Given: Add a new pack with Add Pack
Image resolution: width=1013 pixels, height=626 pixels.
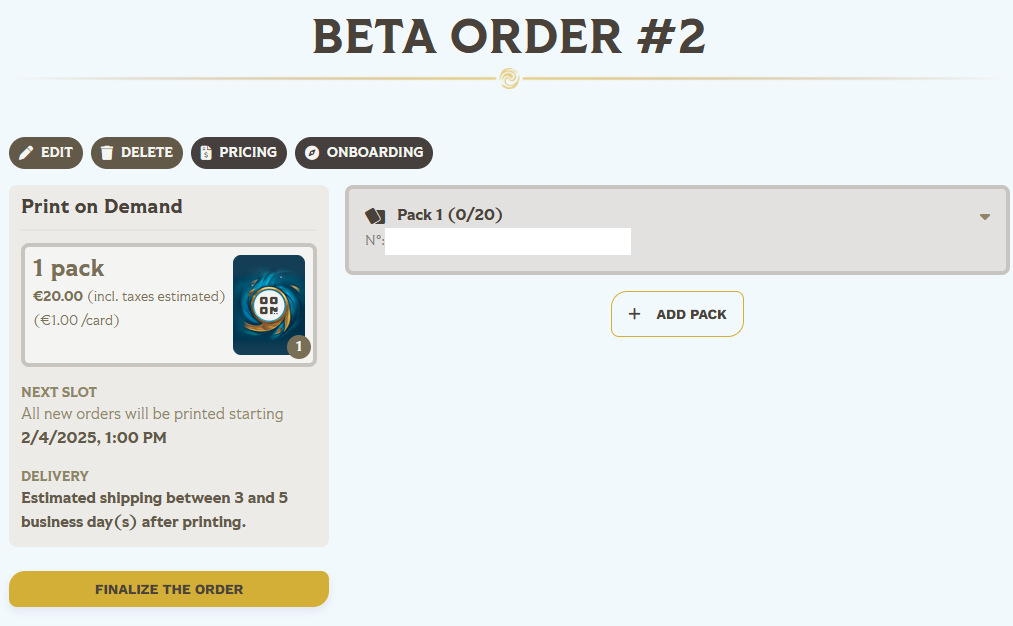Looking at the screenshot, I should click(677, 314).
